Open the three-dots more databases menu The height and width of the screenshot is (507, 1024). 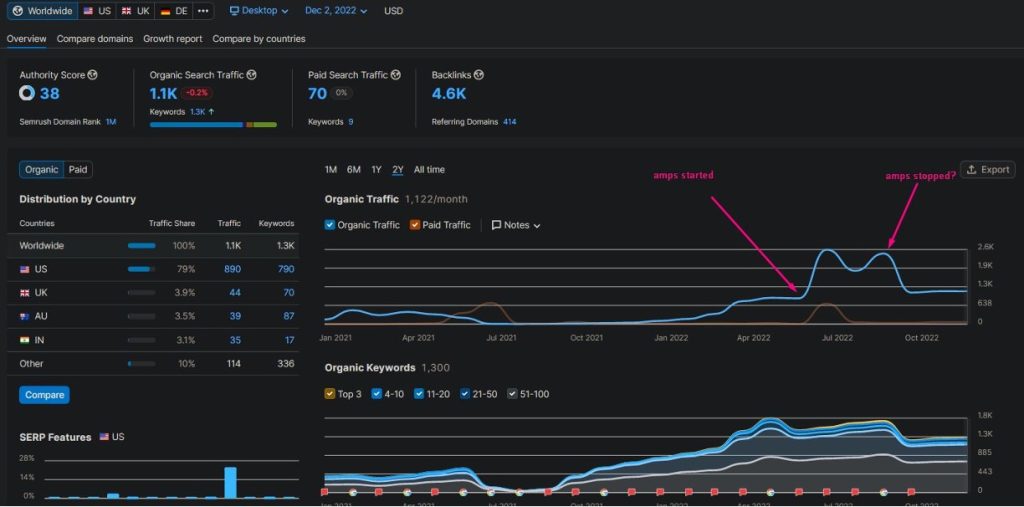203,11
